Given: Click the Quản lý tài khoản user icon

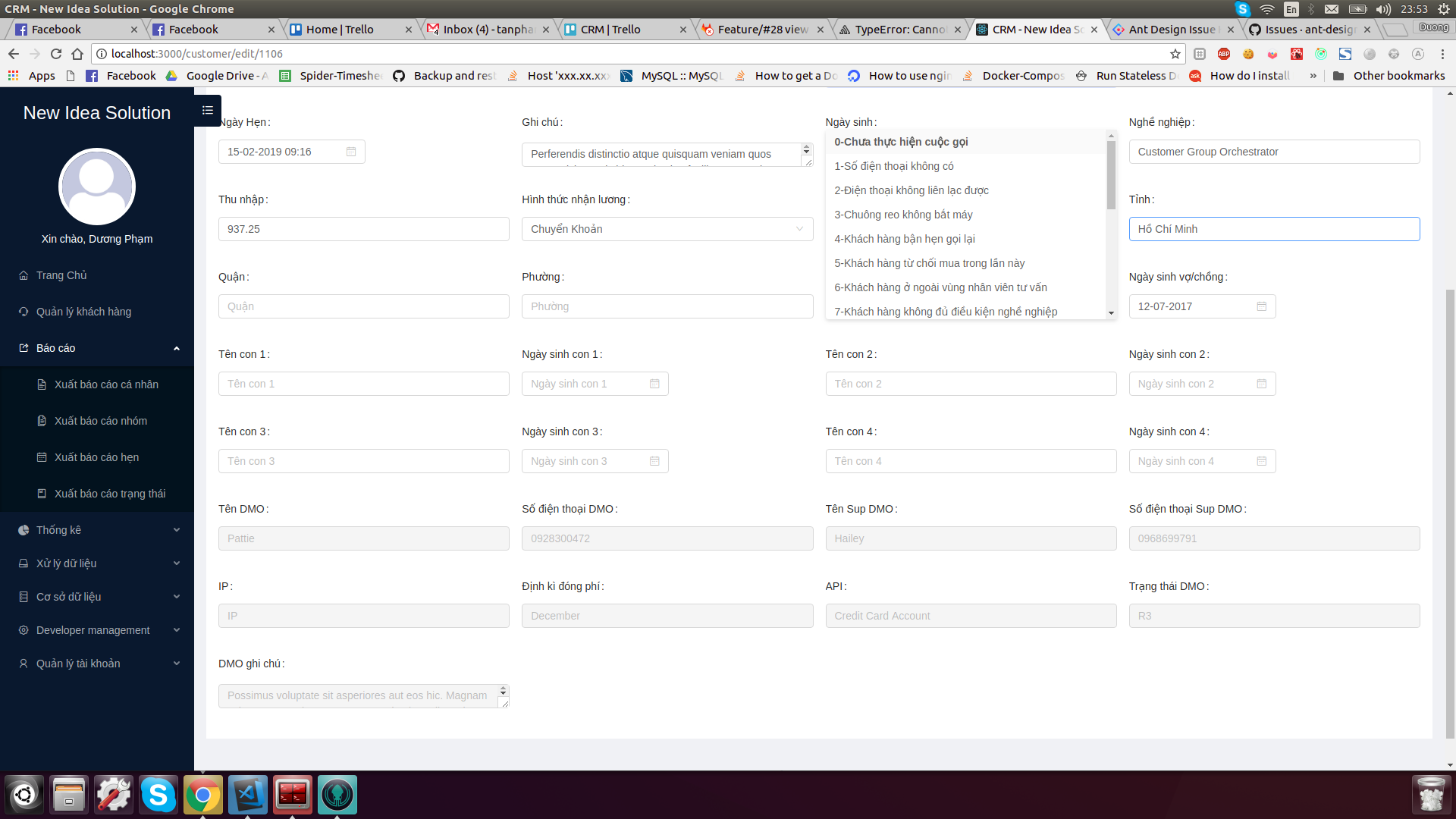Looking at the screenshot, I should pyautogui.click(x=23, y=663).
